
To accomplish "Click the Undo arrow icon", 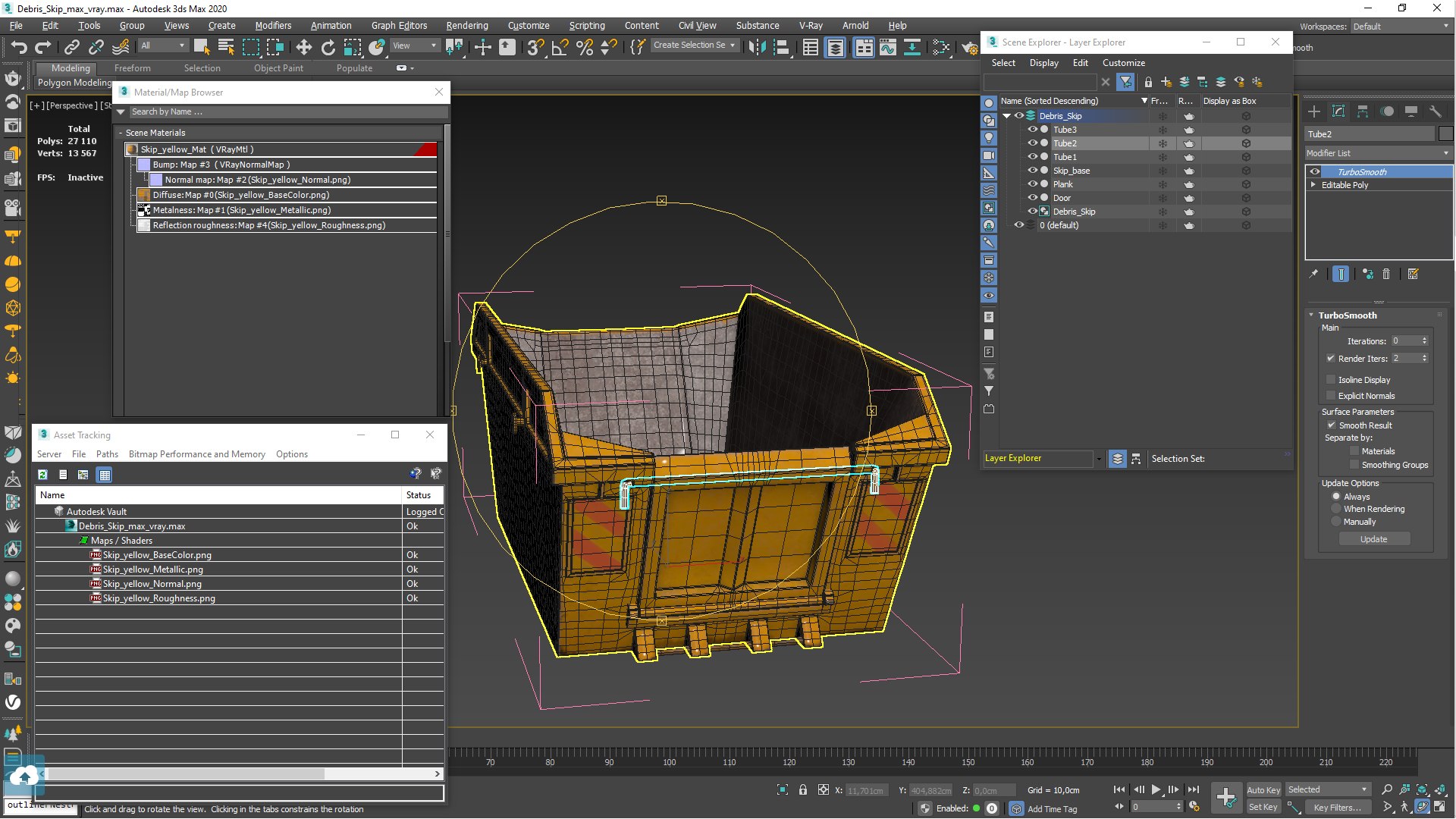I will pyautogui.click(x=18, y=47).
